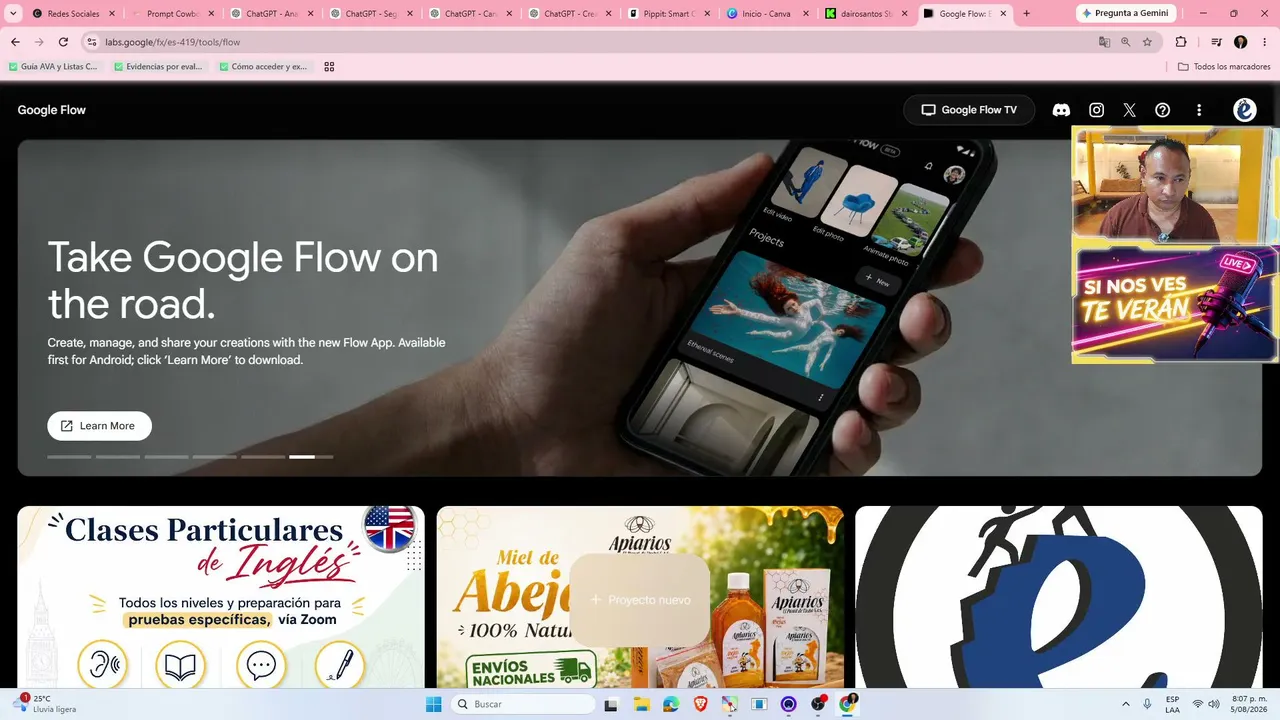
Task: Open the blue climbing logo project thumbnail
Action: click(1059, 597)
